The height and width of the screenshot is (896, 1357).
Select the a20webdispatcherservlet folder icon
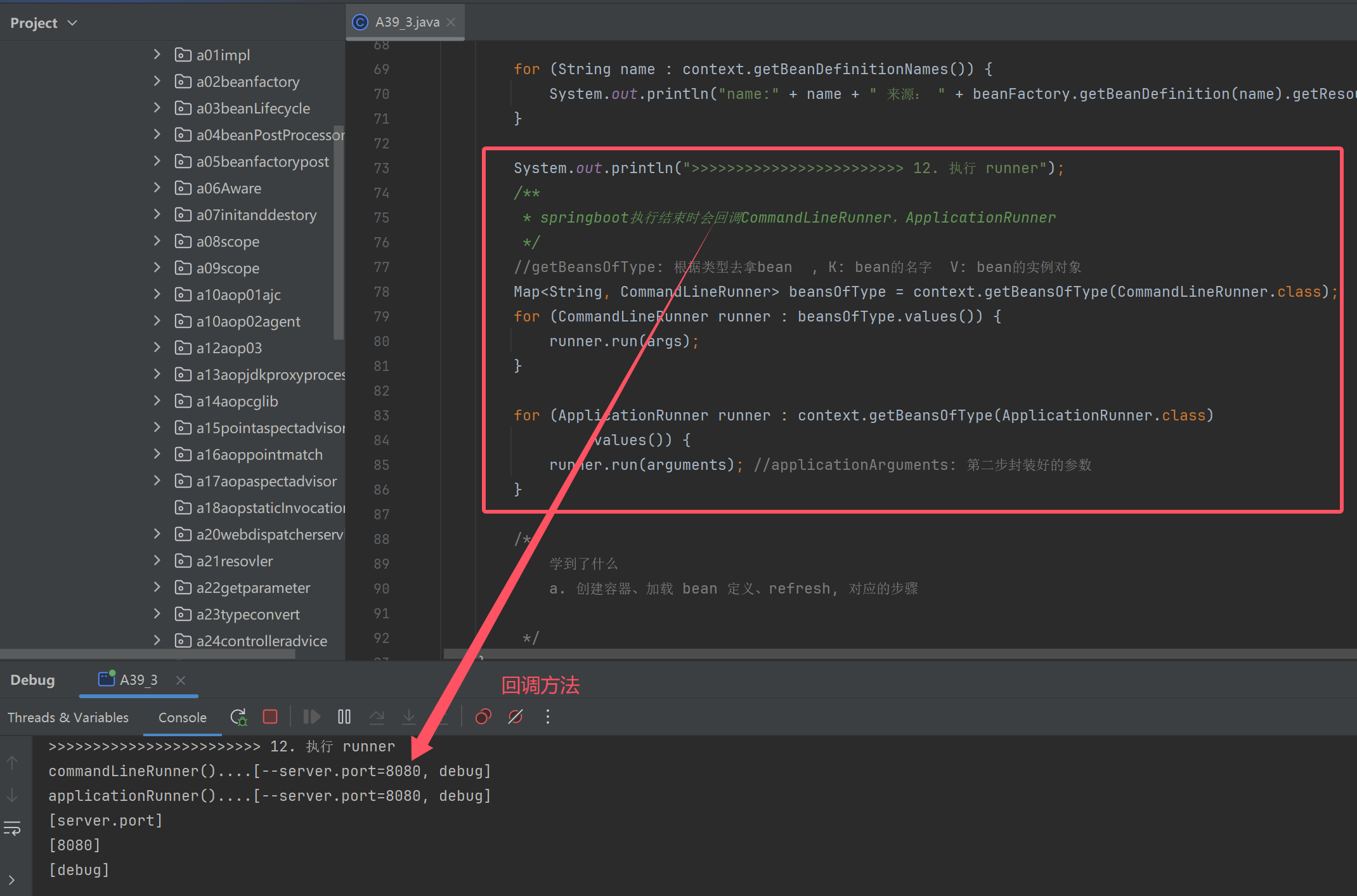(x=183, y=534)
